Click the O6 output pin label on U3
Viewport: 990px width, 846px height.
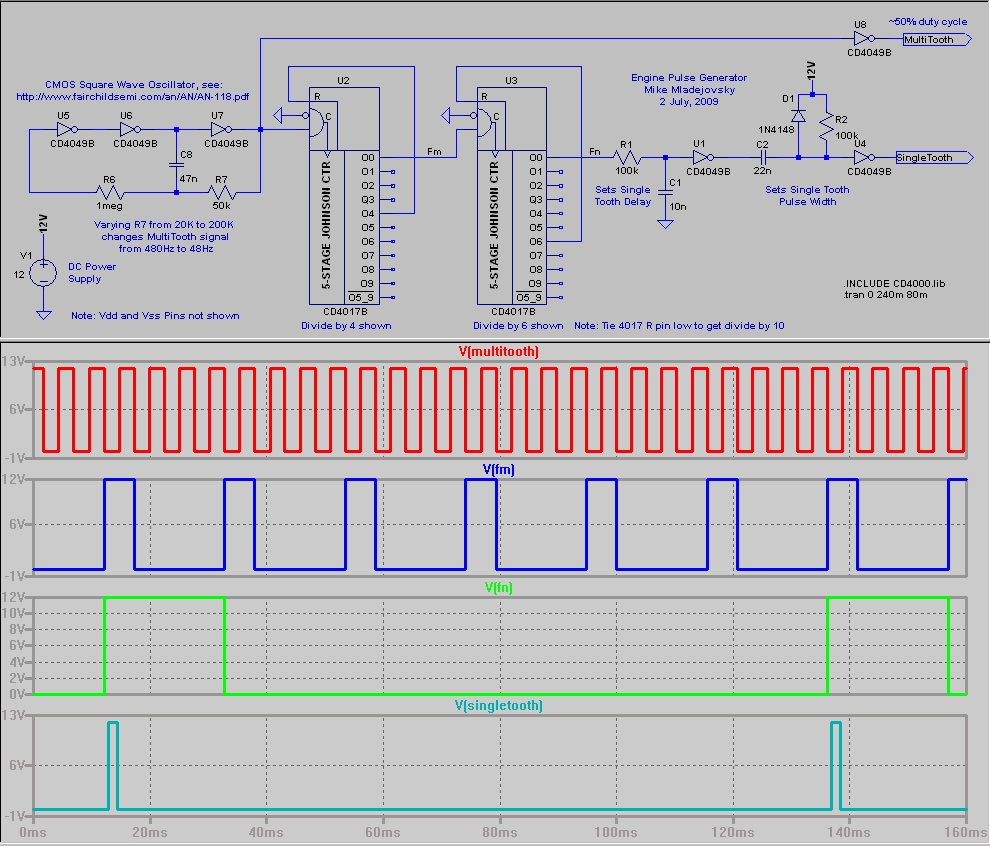[x=536, y=241]
